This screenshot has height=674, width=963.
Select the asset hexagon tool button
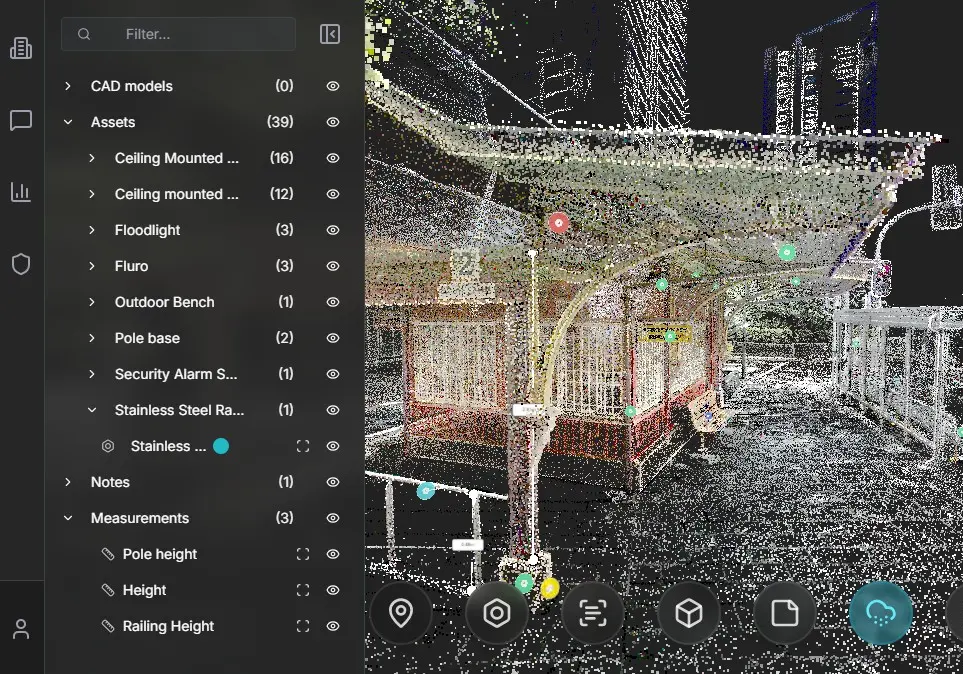click(497, 613)
